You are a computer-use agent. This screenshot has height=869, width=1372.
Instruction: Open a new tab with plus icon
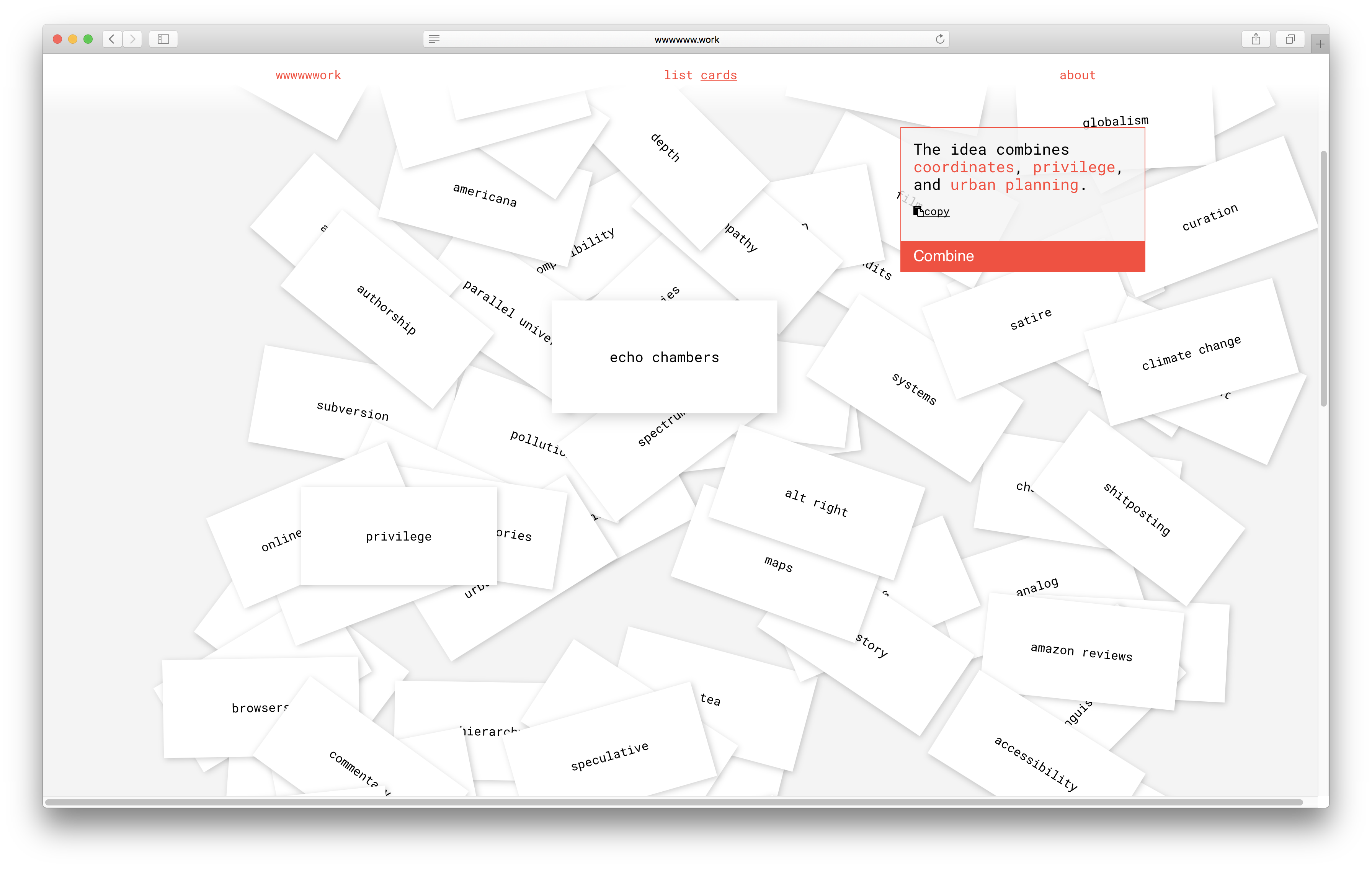coord(1320,44)
